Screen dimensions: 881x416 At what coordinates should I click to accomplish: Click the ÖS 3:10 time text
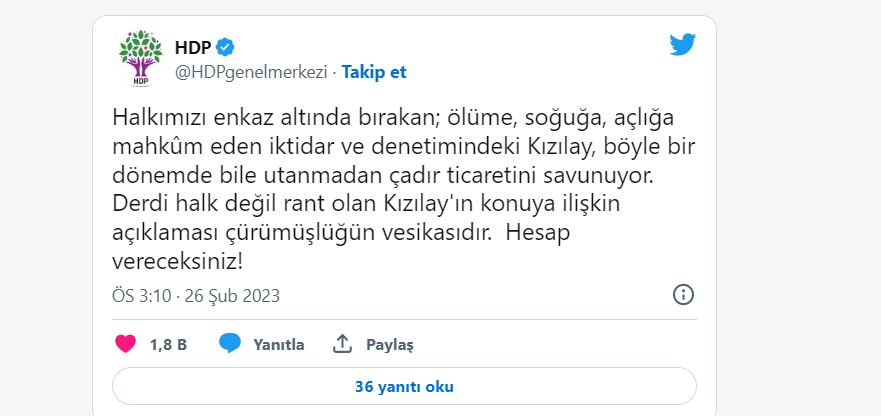[x=141, y=296]
